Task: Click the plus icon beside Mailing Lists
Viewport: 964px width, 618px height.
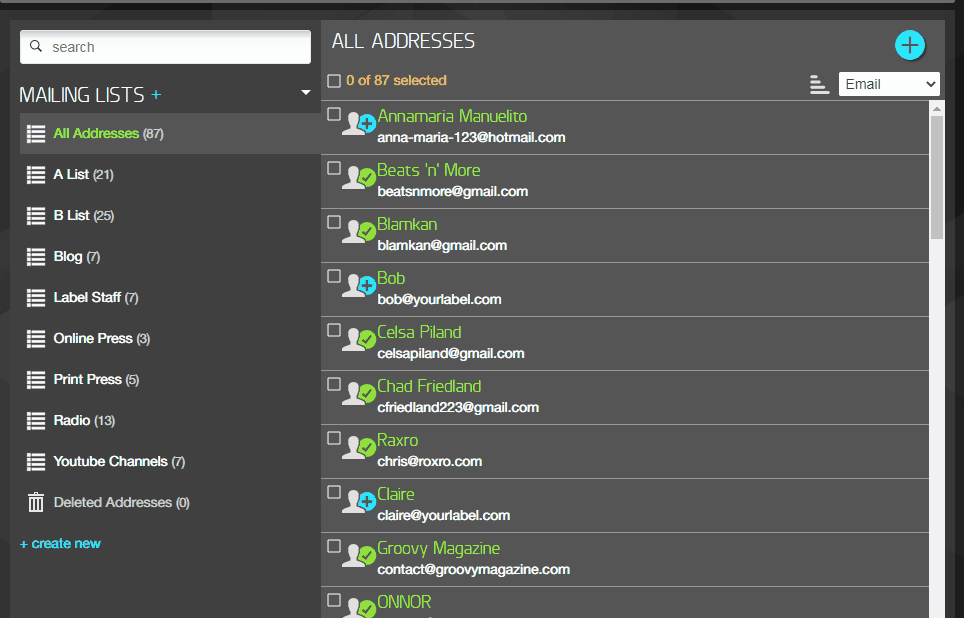Action: coord(156,95)
